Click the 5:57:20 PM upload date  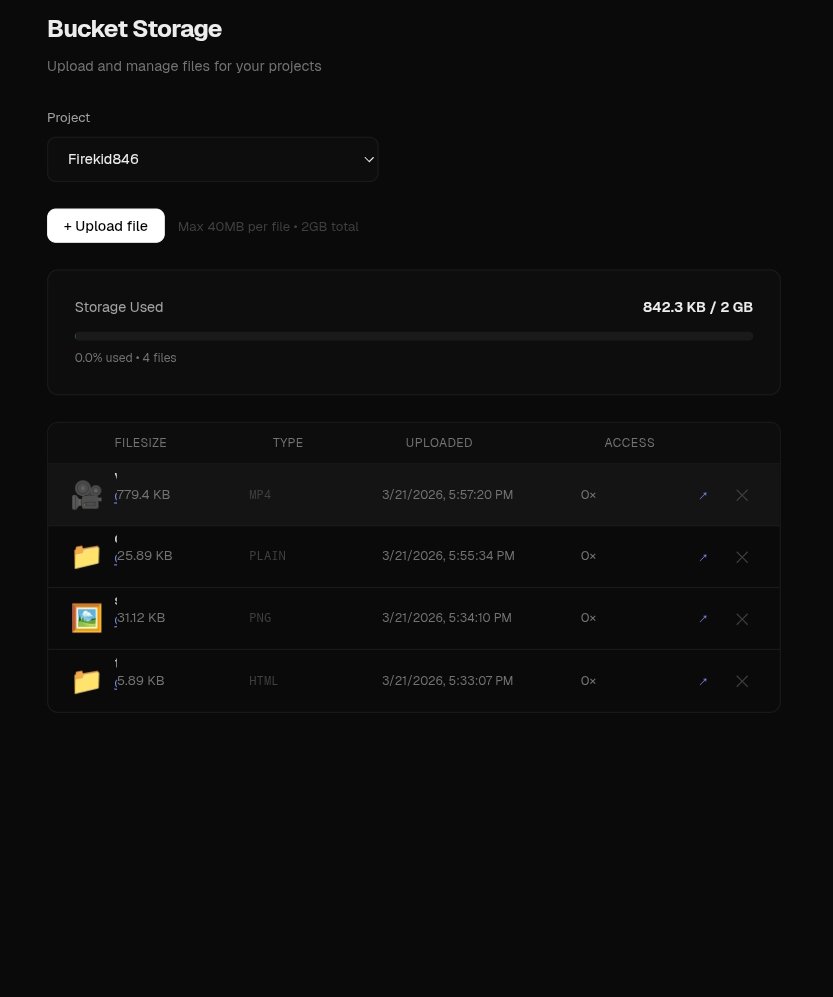(x=447, y=495)
